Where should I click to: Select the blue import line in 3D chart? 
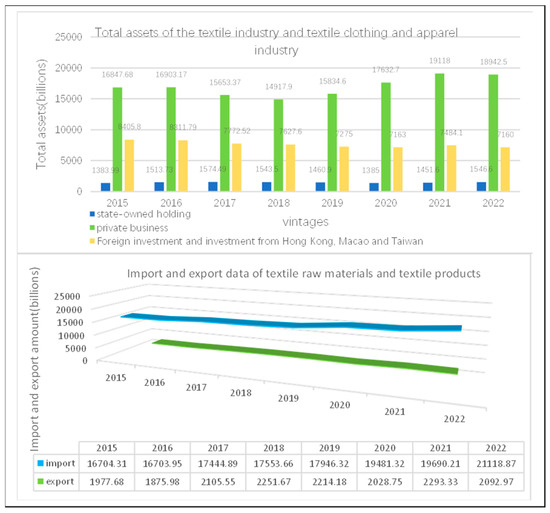click(x=291, y=322)
